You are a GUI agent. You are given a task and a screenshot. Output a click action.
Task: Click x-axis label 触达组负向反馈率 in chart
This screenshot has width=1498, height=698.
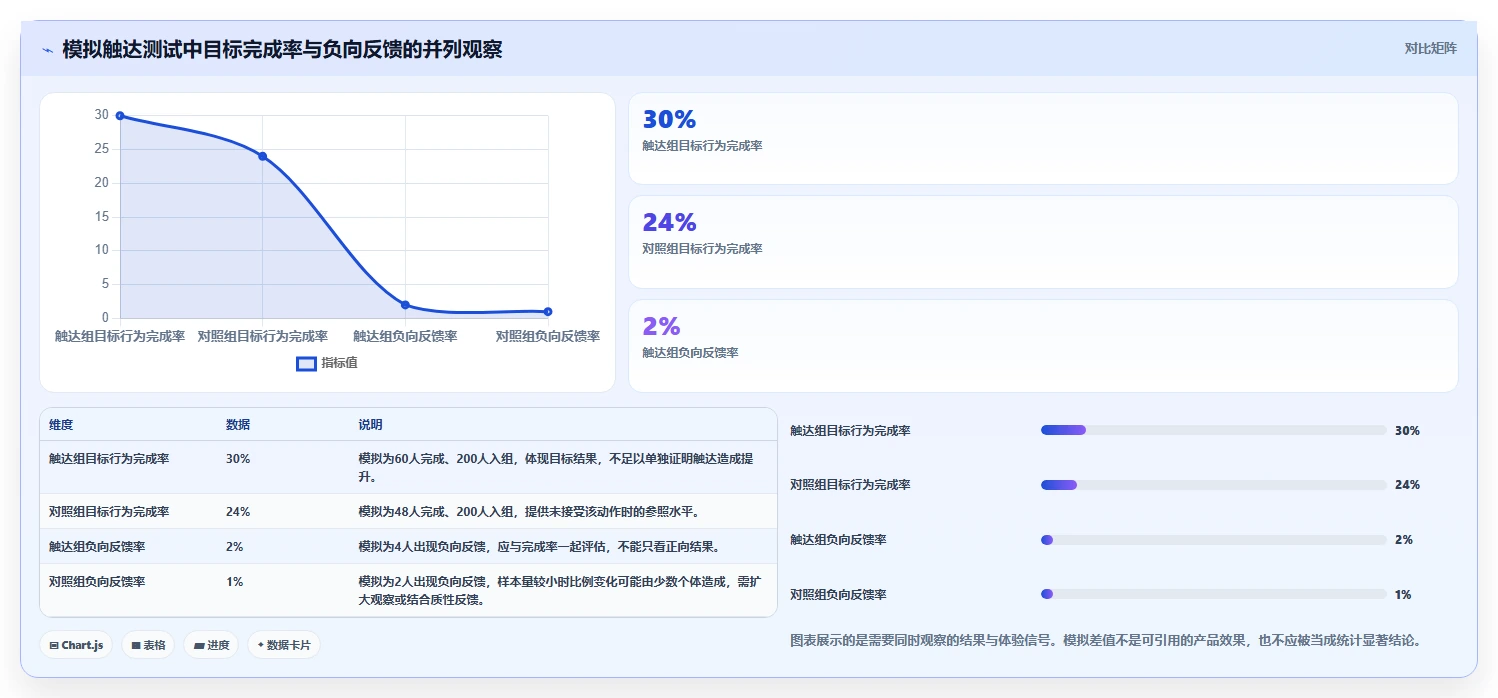point(405,337)
